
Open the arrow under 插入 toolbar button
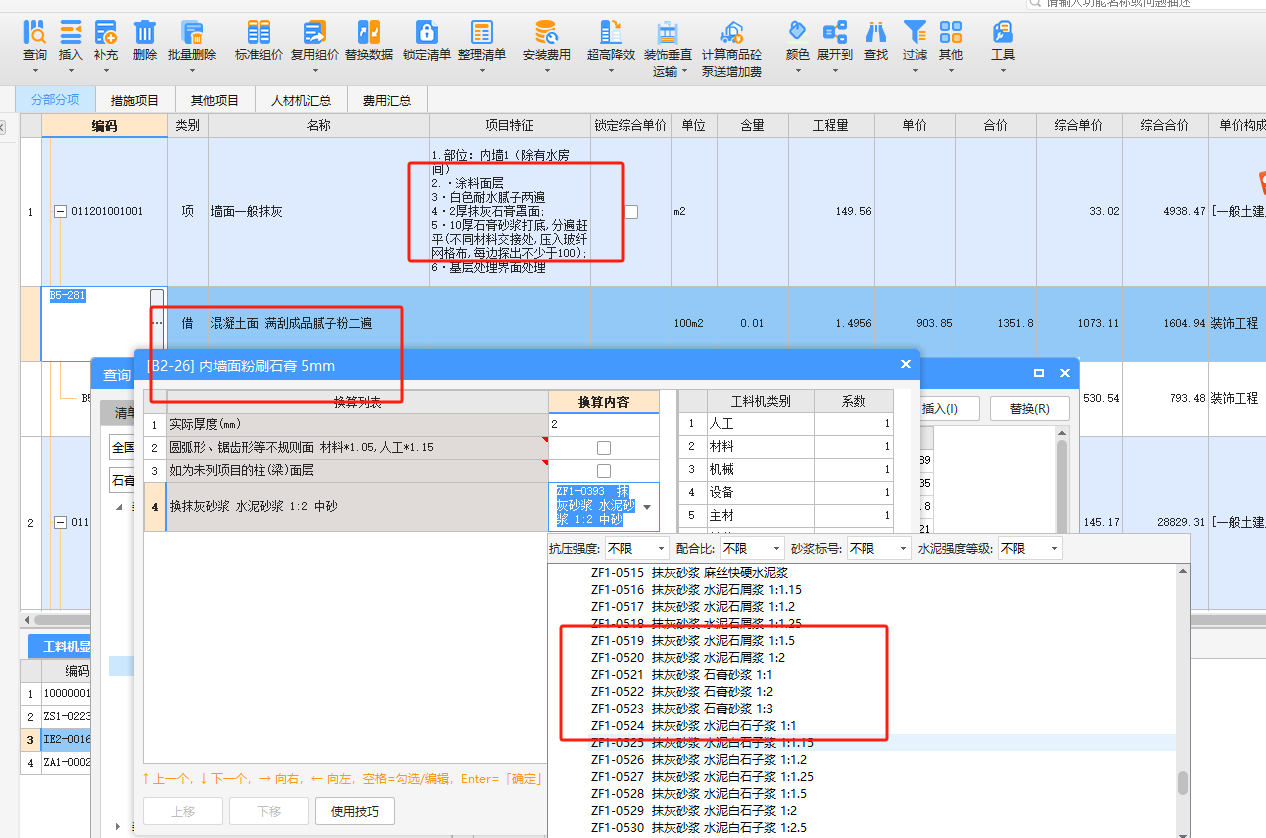71,71
